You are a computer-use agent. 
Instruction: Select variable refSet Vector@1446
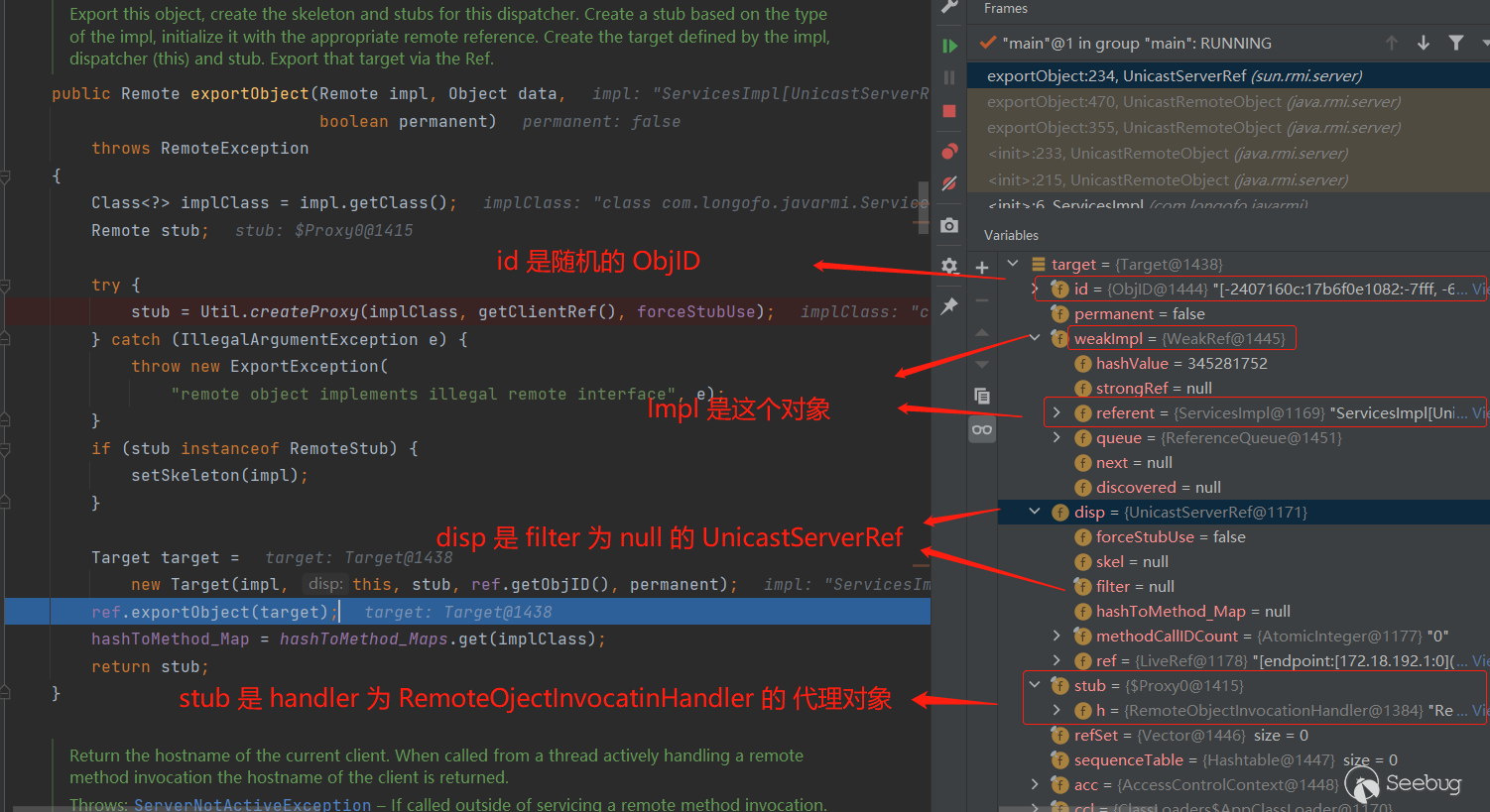tap(1191, 735)
